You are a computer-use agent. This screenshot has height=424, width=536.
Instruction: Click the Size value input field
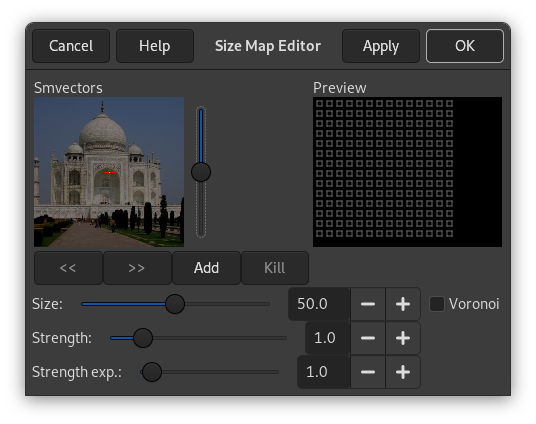point(319,304)
